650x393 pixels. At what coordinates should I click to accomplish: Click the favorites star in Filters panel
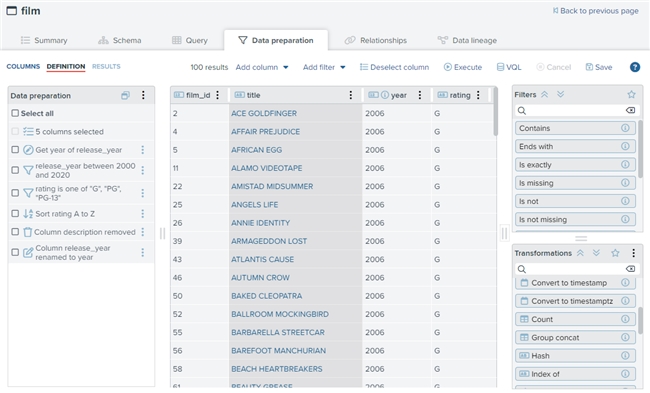point(631,95)
